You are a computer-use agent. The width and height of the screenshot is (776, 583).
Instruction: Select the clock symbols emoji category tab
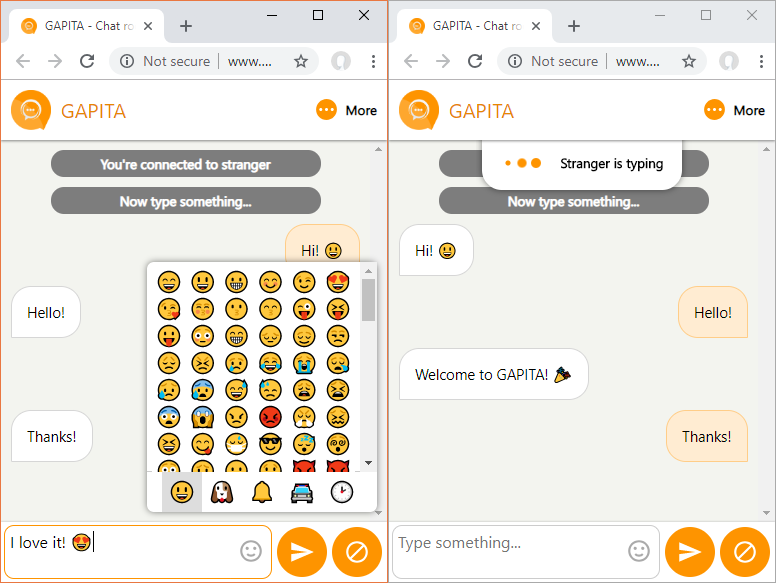[342, 492]
